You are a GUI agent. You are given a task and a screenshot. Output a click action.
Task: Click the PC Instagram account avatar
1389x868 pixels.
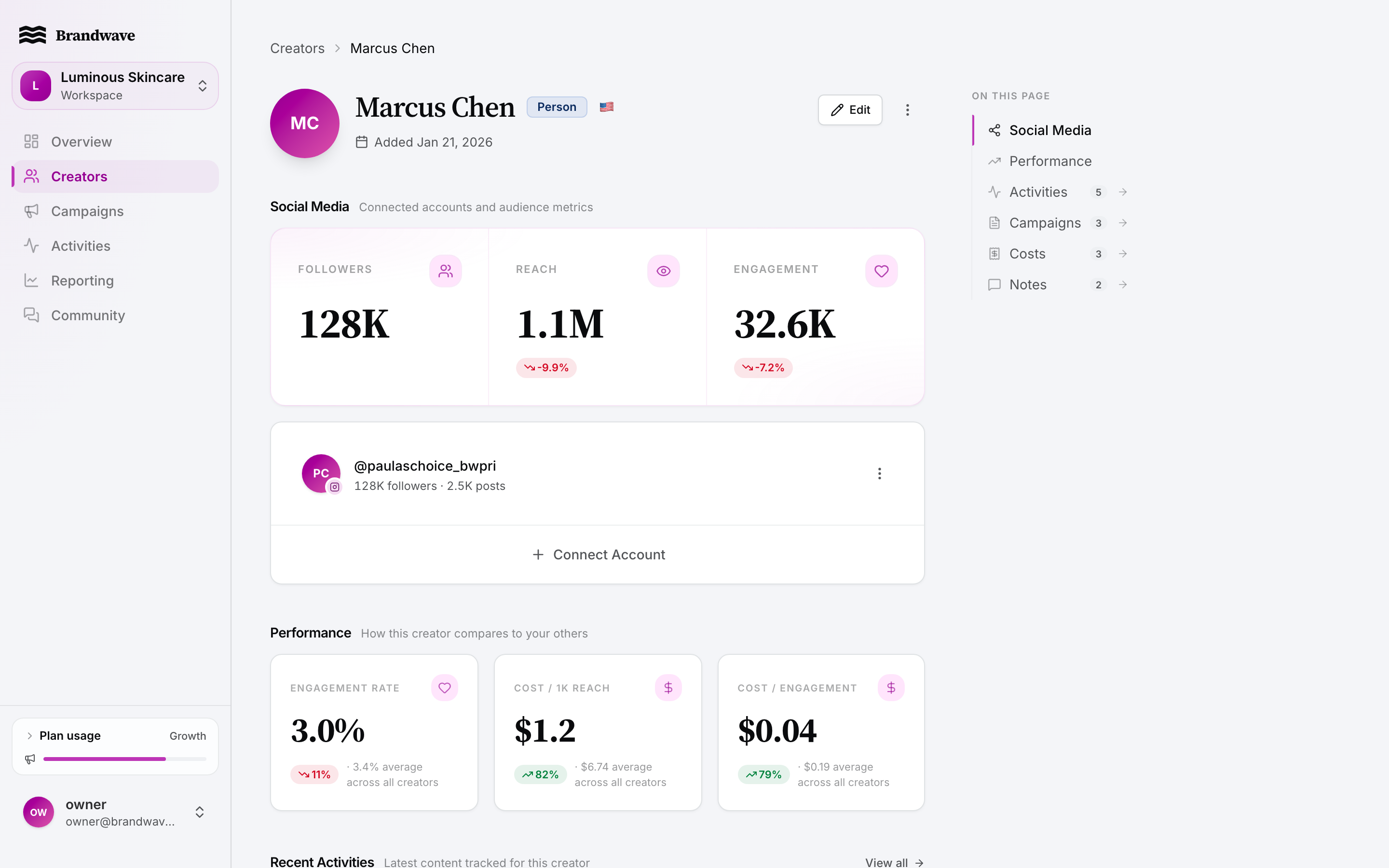[321, 474]
